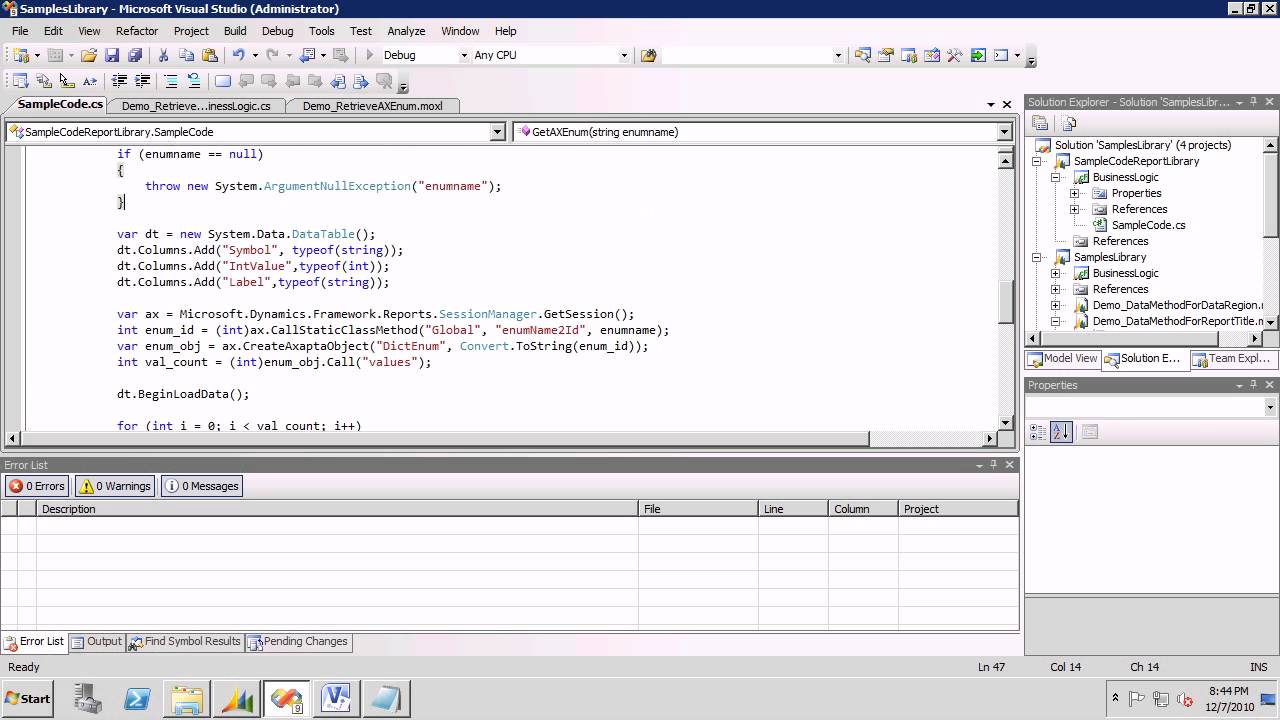Screen dimensions: 1280x720
Task: Click the Find search combo box field
Action: [752, 56]
